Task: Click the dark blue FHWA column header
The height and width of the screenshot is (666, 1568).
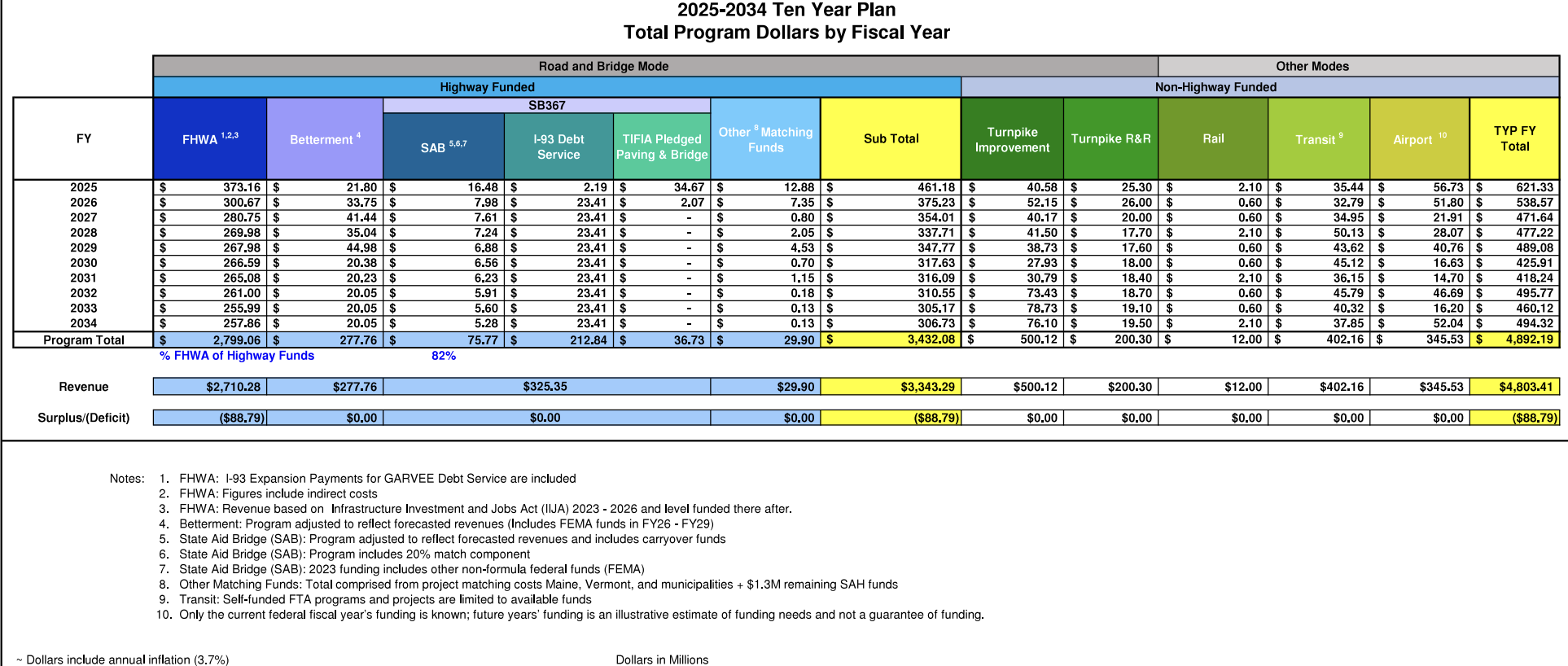Action: [x=210, y=139]
